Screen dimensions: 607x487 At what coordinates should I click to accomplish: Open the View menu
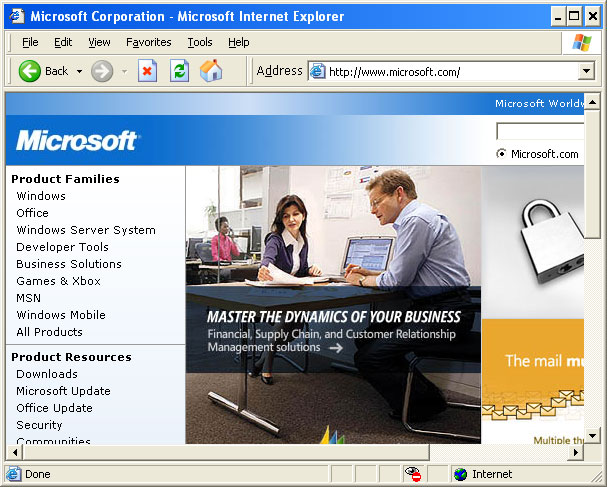pos(99,42)
